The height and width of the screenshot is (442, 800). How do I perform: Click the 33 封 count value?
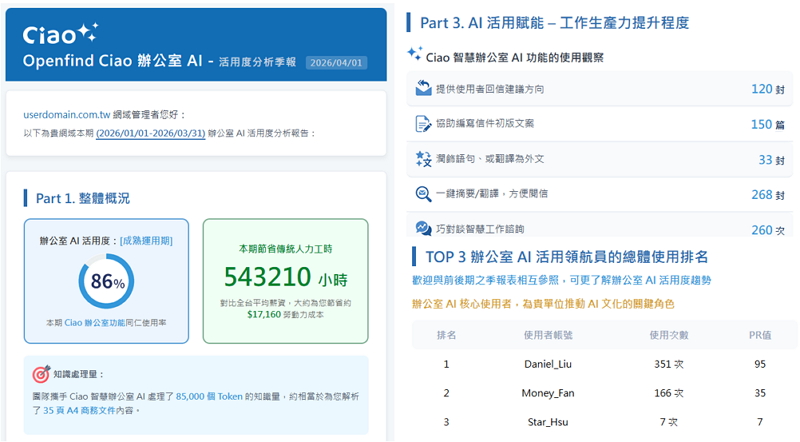tap(771, 160)
